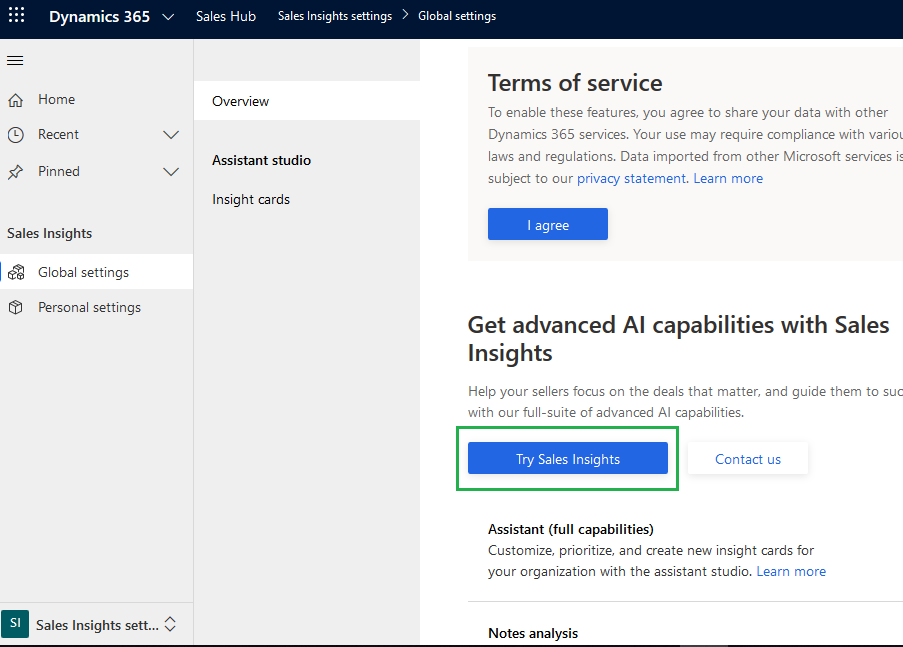Open the Sales Insights sett... area switcher
The height and width of the screenshot is (647, 903).
coord(96,625)
